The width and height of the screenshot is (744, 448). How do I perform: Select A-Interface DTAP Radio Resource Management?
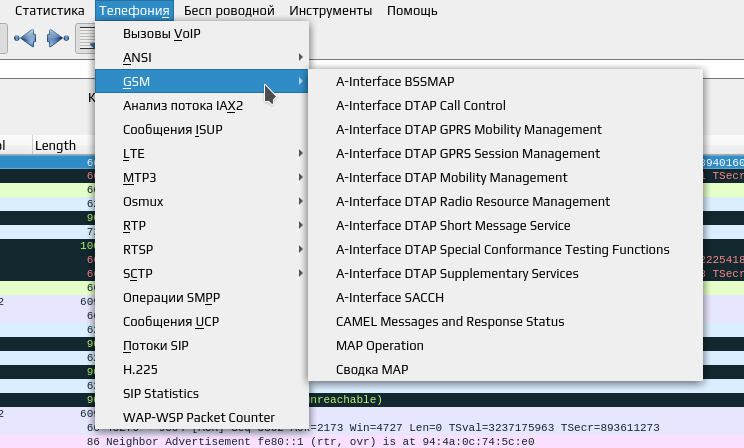coord(505,202)
